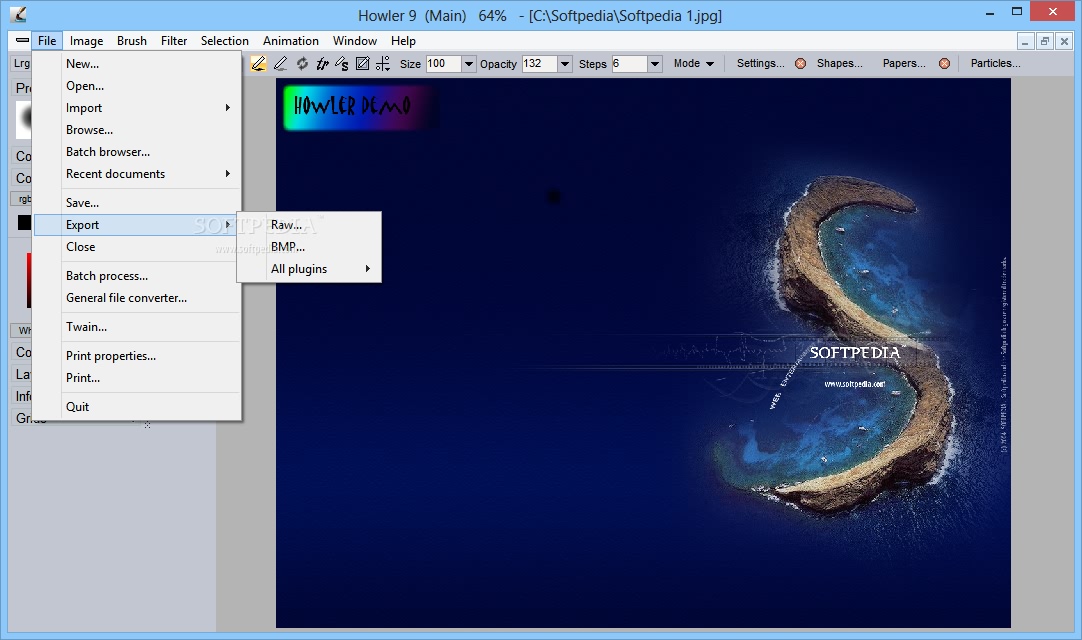
Task: Select BMP... export option
Action: click(x=309, y=246)
